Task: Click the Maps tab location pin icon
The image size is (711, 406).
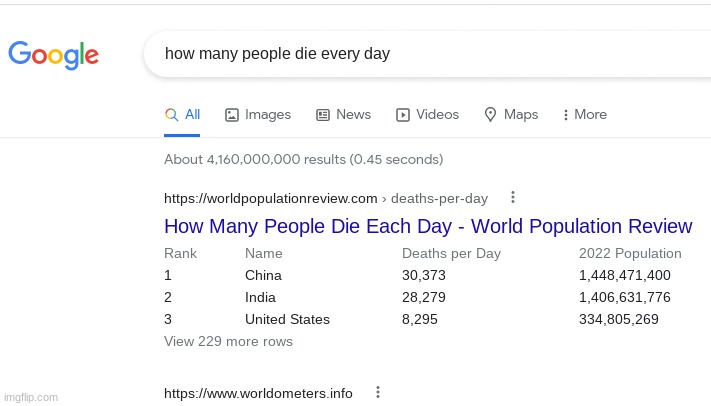Action: click(490, 115)
